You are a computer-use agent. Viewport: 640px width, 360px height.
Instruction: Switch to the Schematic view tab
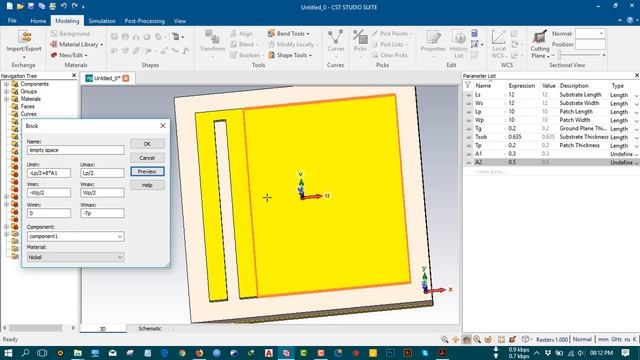tap(150, 329)
